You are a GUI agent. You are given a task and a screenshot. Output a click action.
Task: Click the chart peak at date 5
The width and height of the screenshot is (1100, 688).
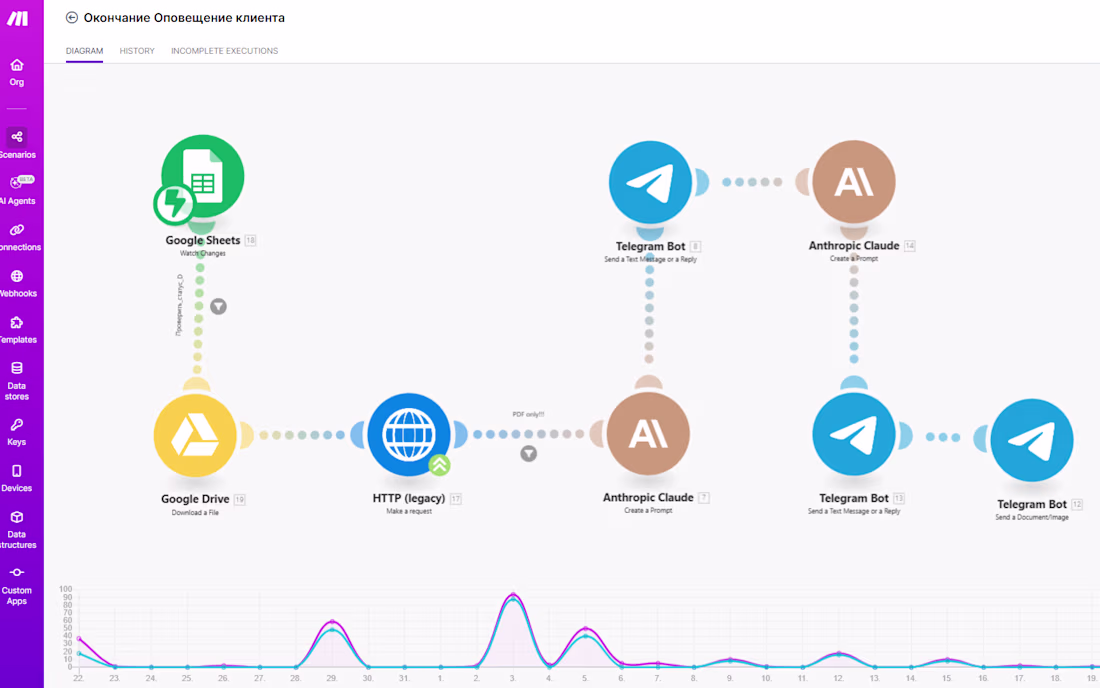pos(585,629)
